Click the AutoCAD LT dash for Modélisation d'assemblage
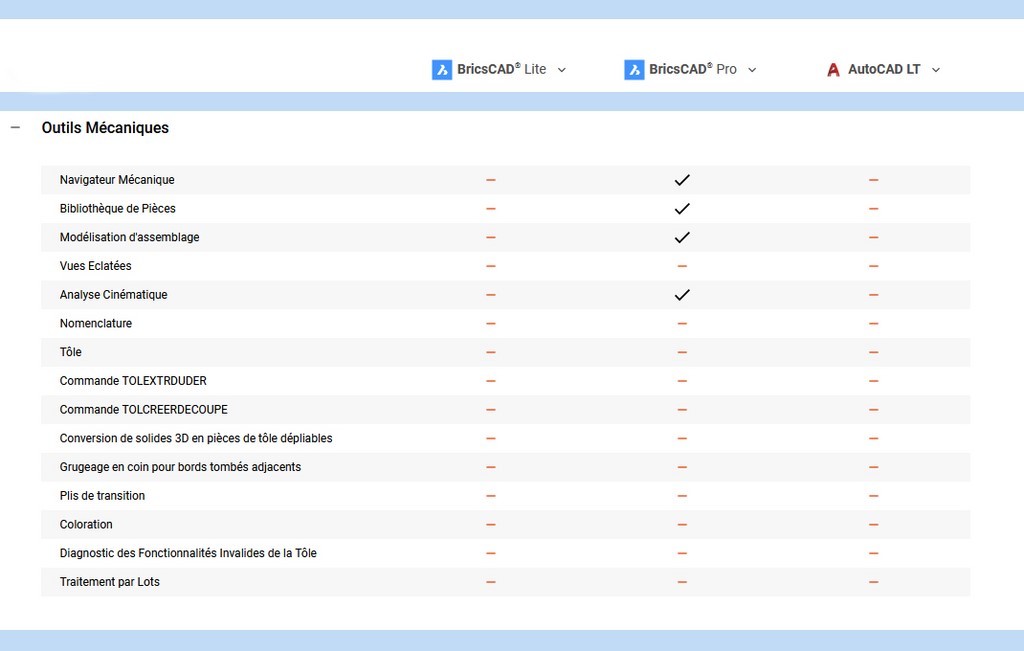This screenshot has width=1024, height=651. coord(873,237)
